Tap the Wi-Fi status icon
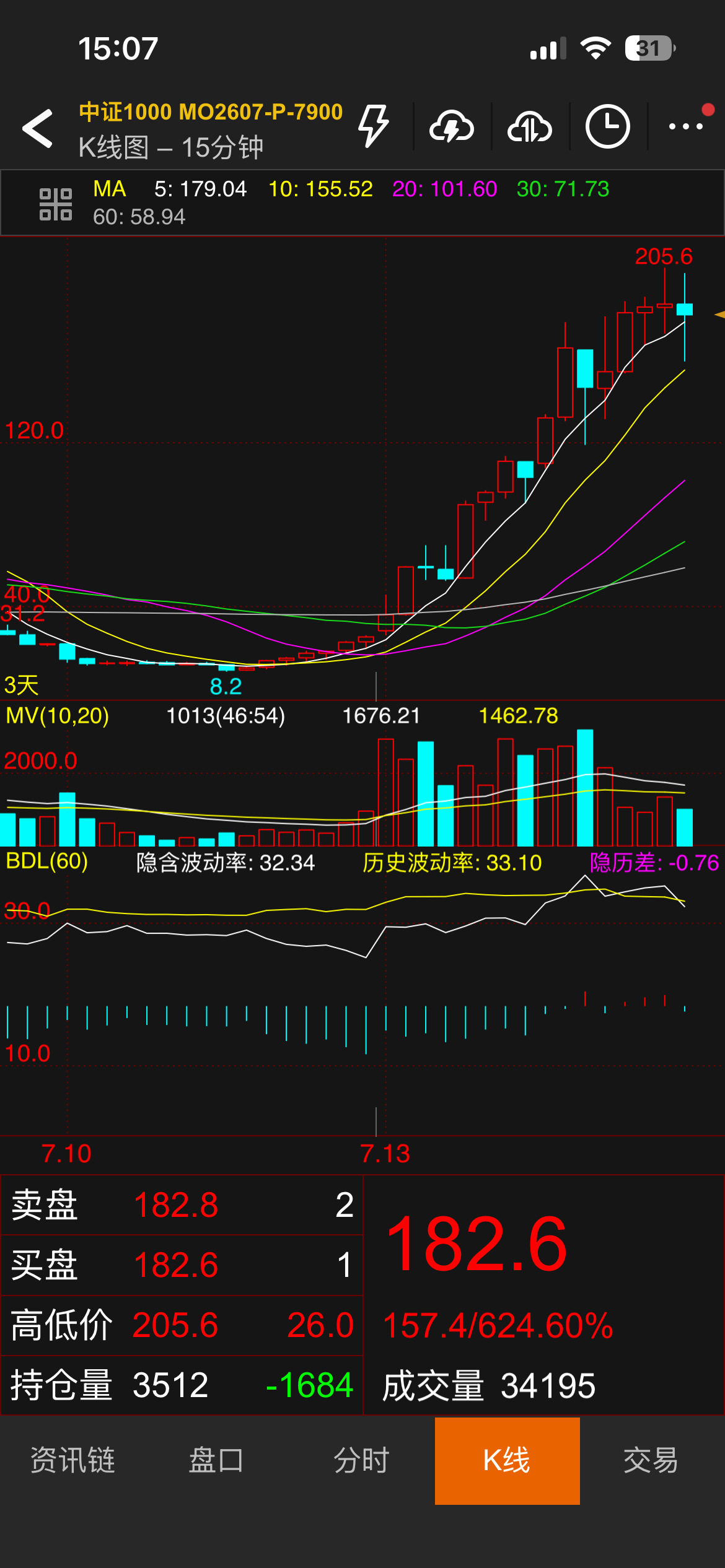Image resolution: width=725 pixels, height=1568 pixels. [595, 48]
